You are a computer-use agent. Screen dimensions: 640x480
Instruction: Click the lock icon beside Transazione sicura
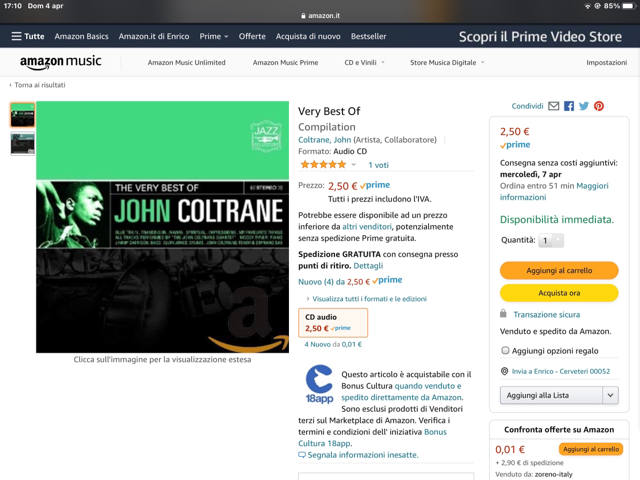tap(503, 313)
